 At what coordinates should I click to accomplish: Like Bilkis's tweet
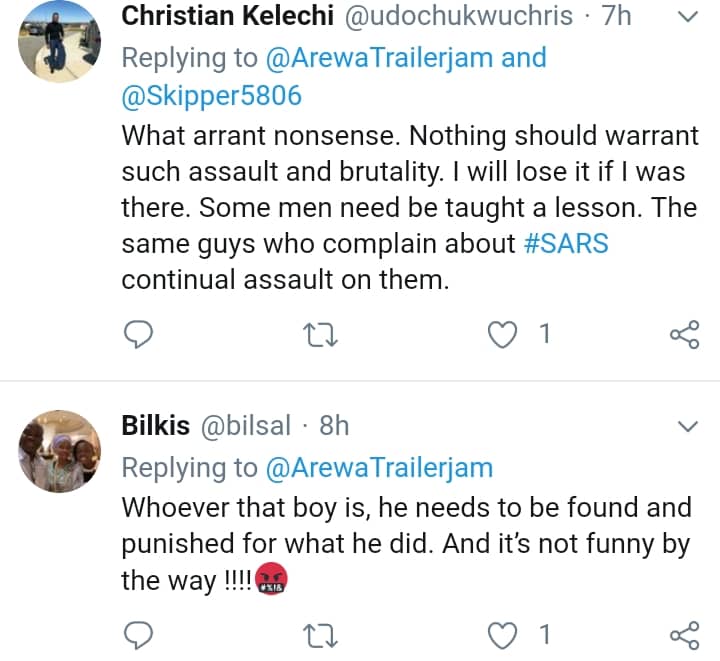[500, 634]
